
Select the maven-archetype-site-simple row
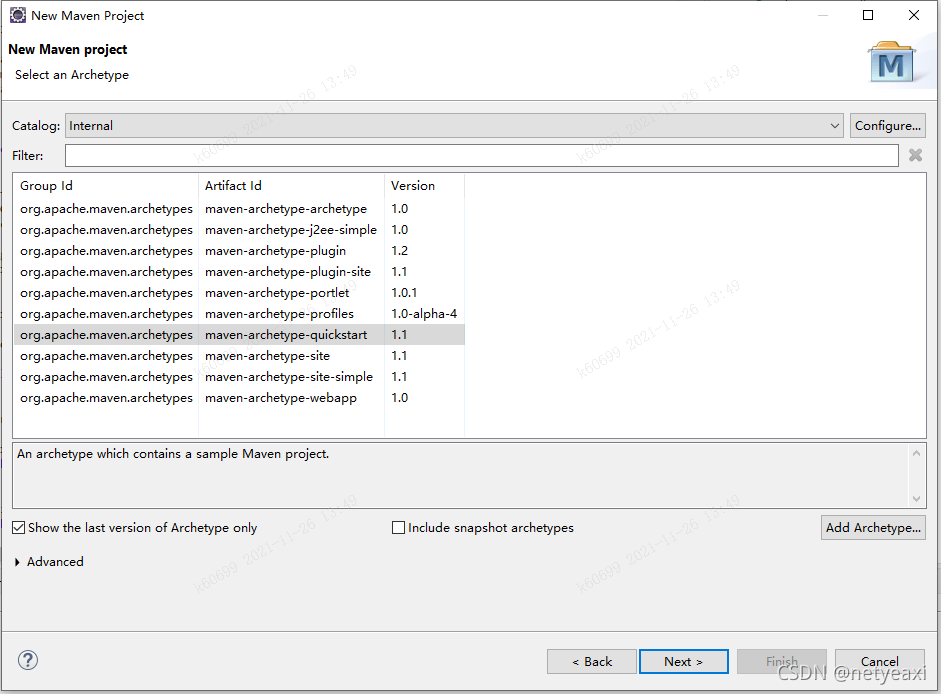pyautogui.click(x=239, y=377)
